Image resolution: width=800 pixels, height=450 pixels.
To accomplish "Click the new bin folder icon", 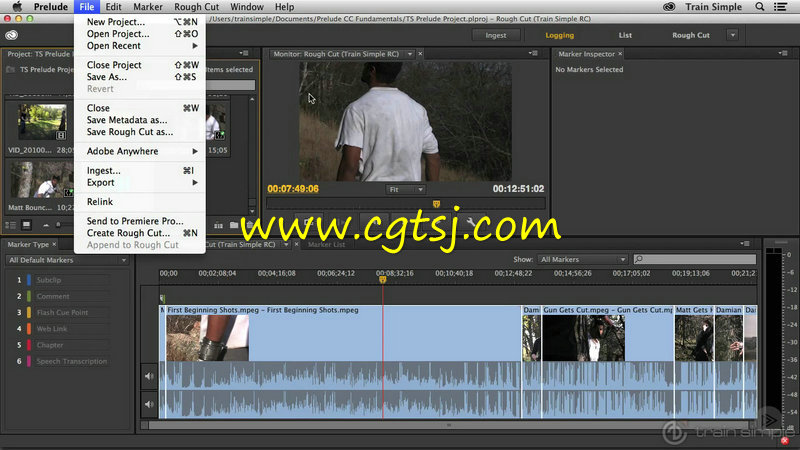I will point(234,225).
